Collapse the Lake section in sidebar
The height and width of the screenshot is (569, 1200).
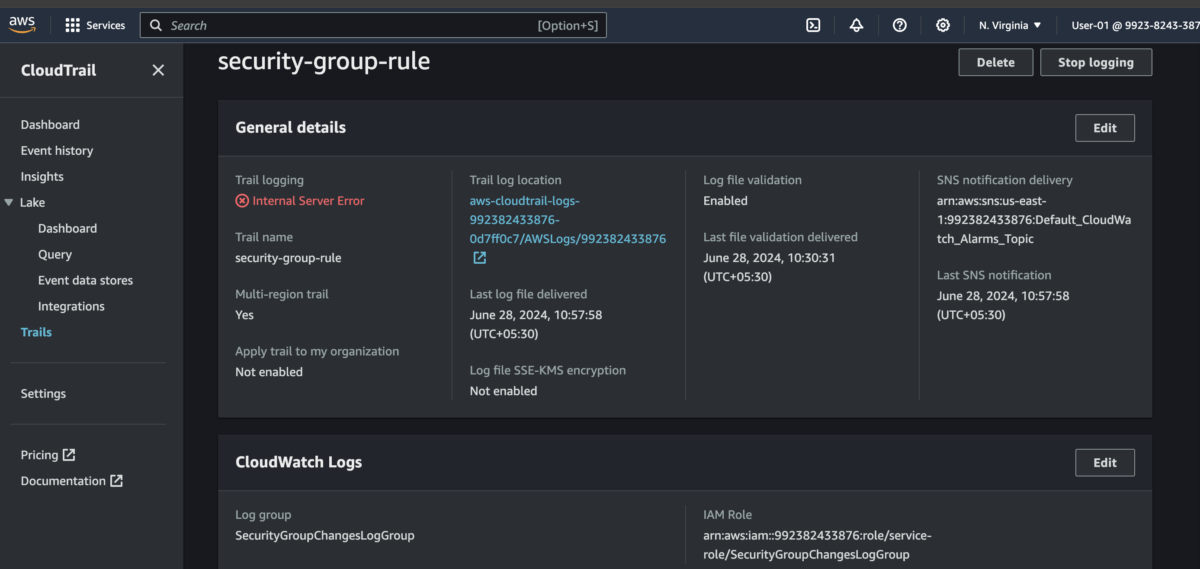10,203
